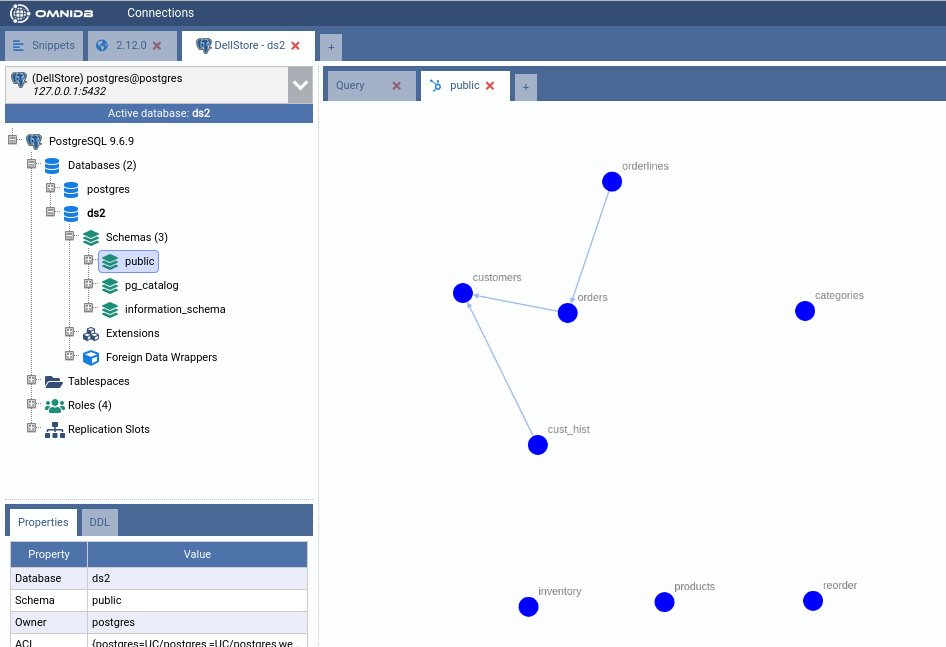Click the pg_catalog schema icon
Image resolution: width=946 pixels, height=647 pixels.
coord(110,285)
